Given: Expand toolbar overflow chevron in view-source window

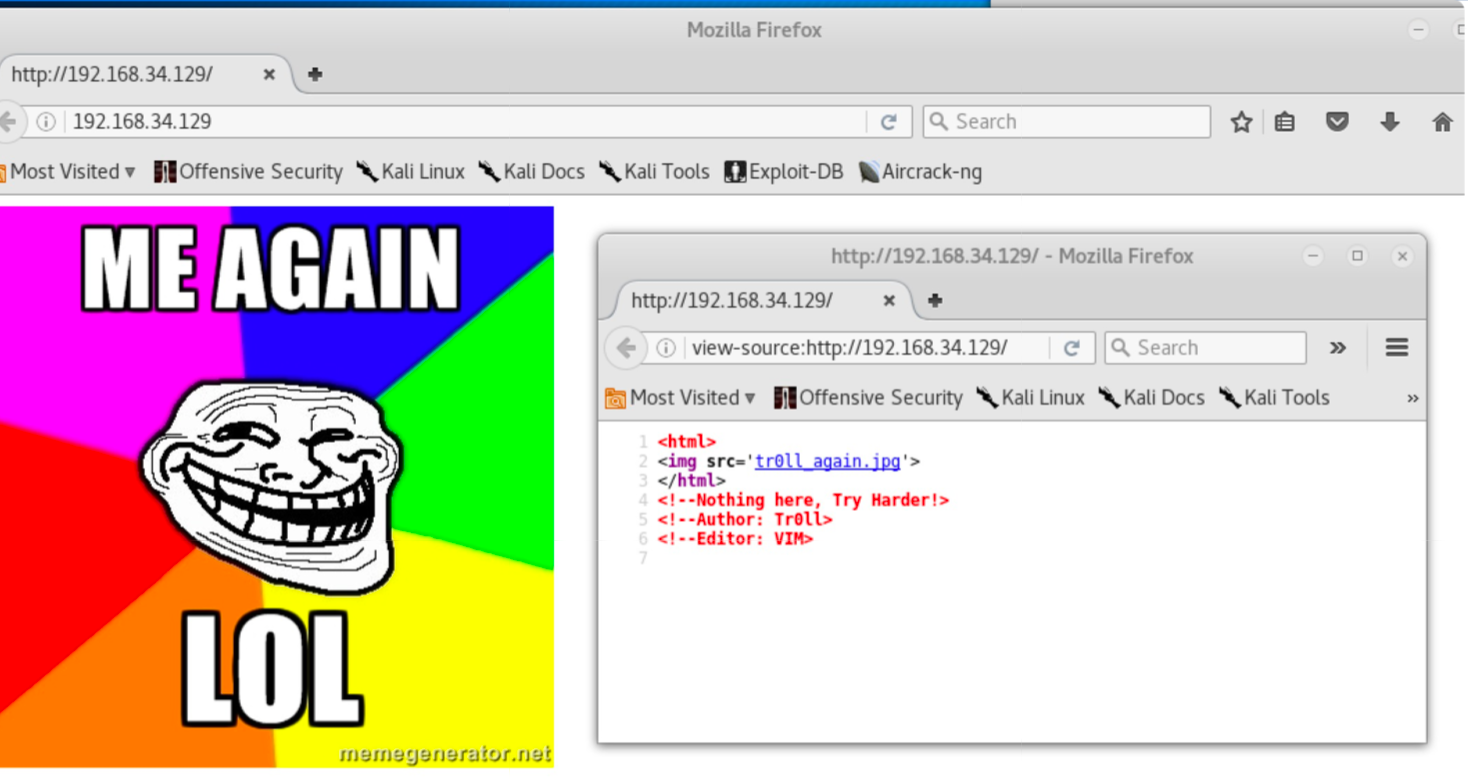Looking at the screenshot, I should [1337, 348].
